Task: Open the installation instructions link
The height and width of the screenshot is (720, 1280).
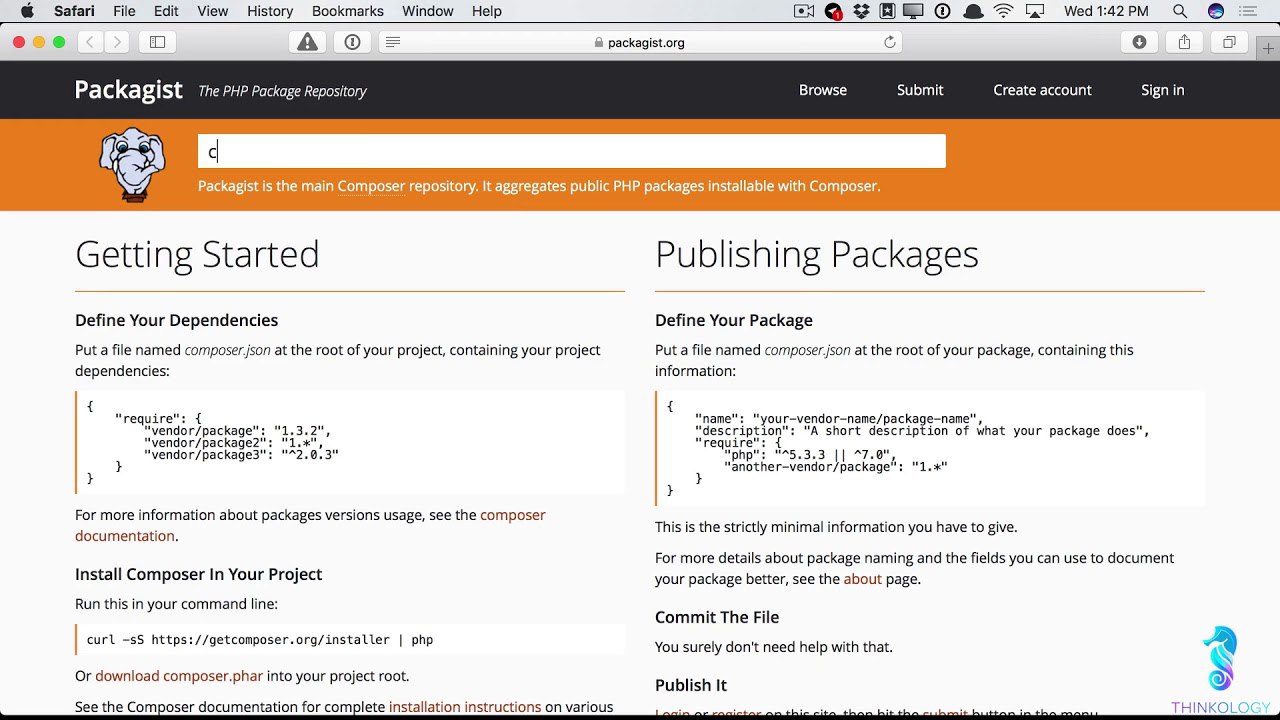Action: pos(465,707)
